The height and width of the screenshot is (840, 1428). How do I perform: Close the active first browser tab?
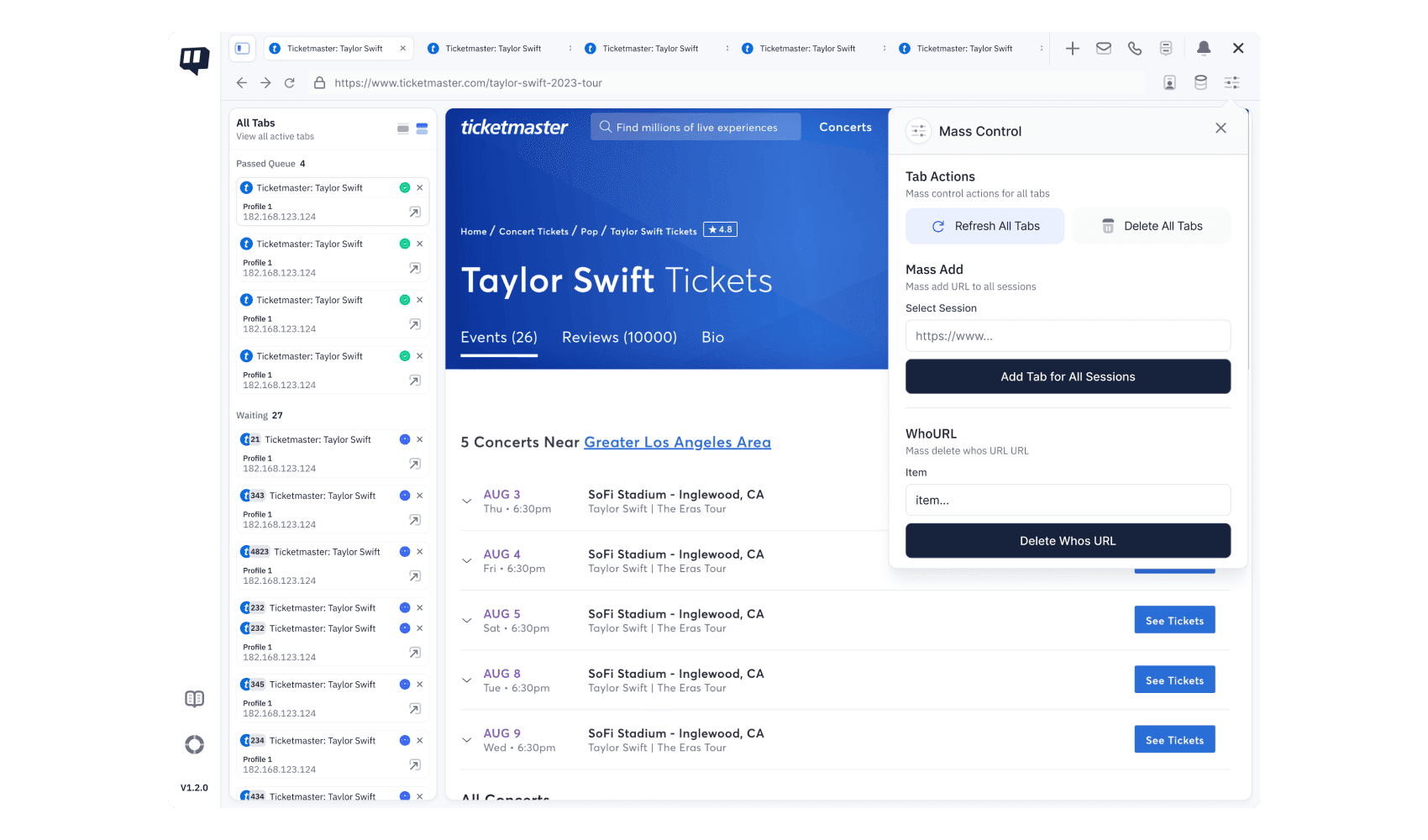(403, 49)
